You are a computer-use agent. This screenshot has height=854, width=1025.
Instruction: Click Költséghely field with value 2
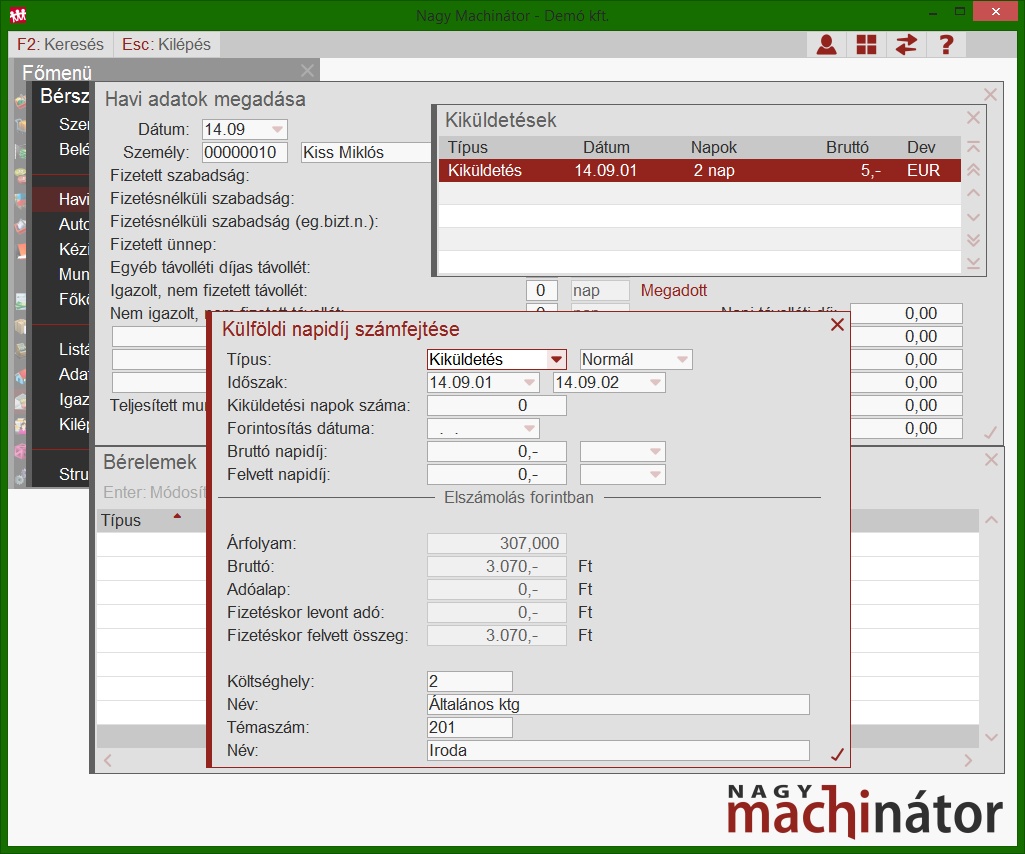click(x=469, y=681)
